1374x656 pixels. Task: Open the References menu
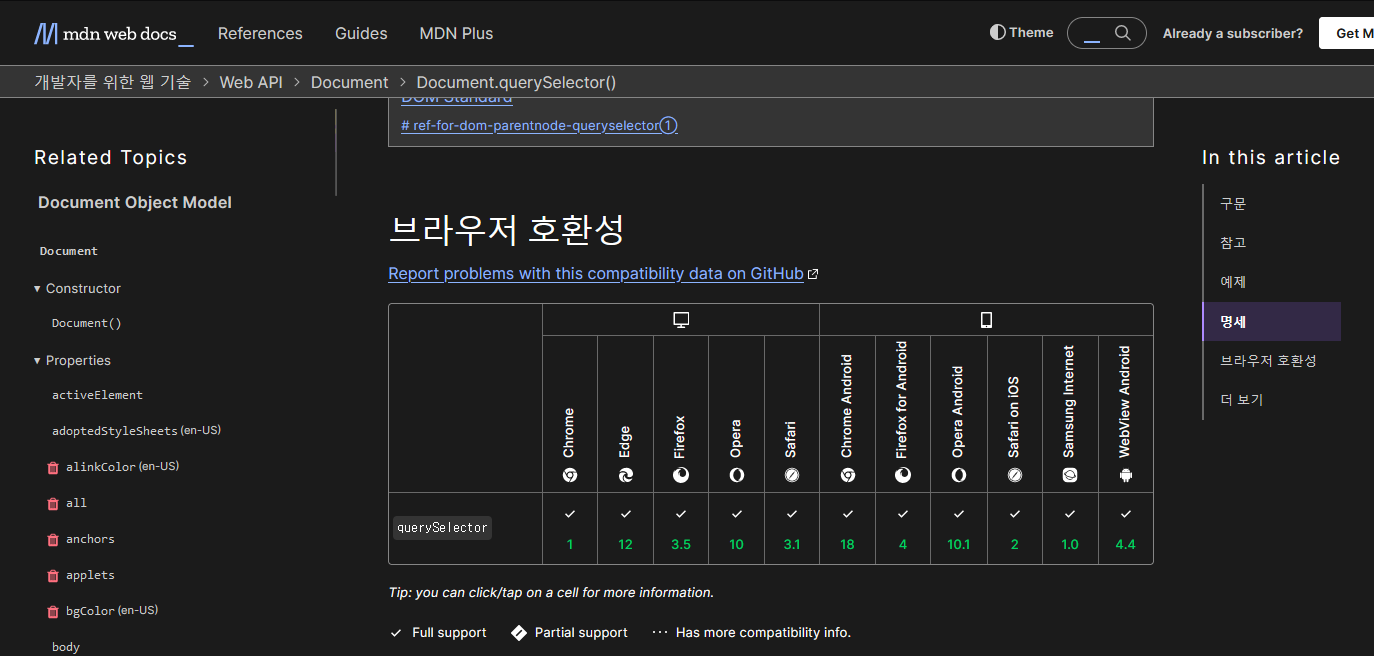pyautogui.click(x=260, y=33)
